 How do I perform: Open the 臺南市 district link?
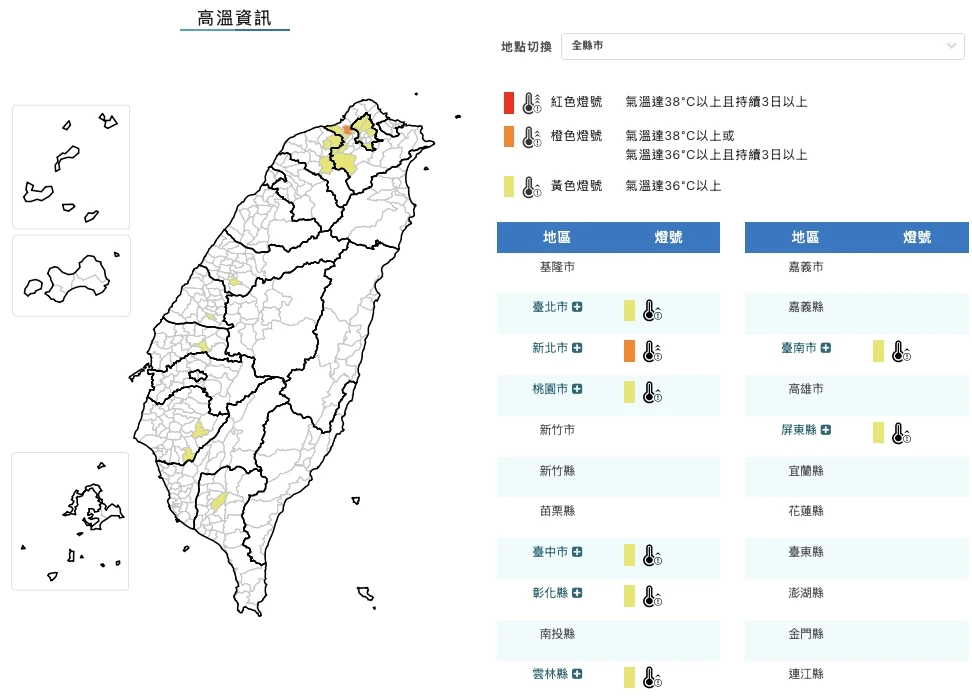tap(798, 348)
